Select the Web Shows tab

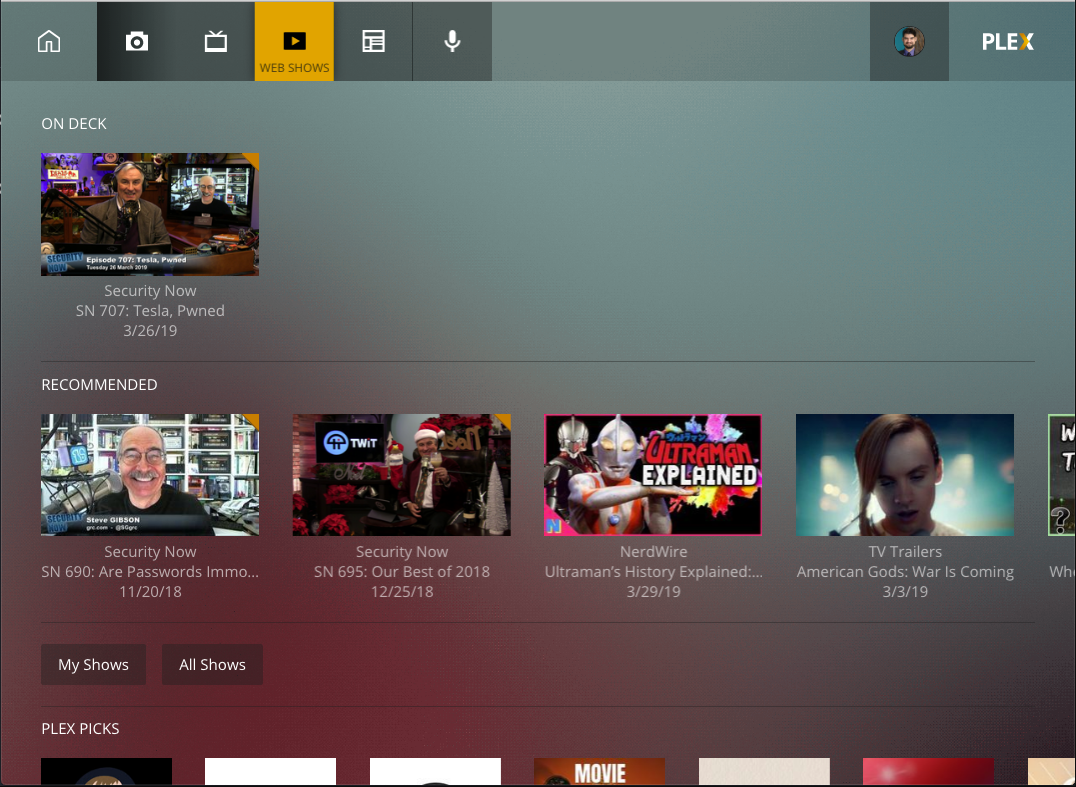point(294,42)
